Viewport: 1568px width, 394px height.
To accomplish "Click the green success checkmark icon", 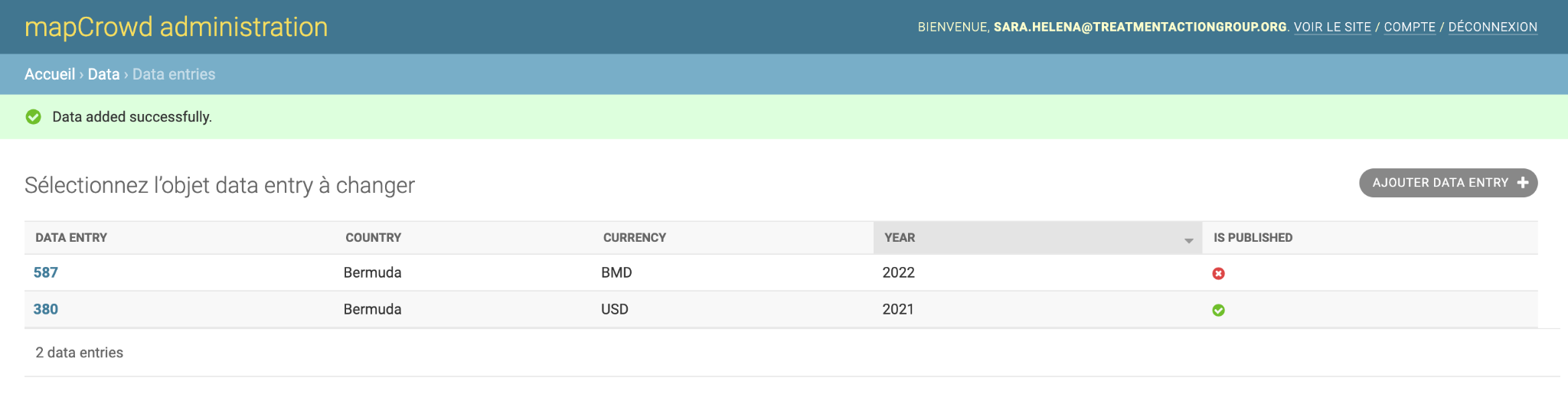I will click(33, 116).
